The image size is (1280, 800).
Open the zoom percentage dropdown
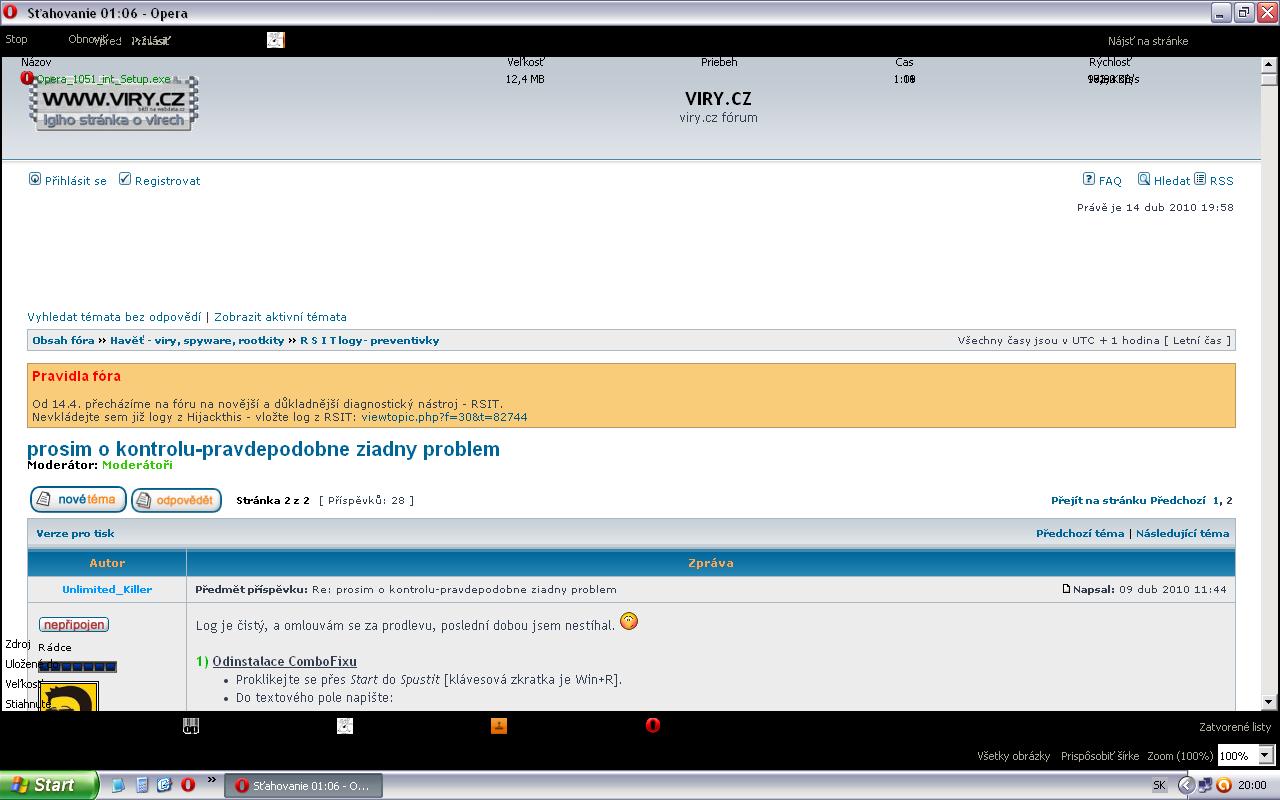click(x=1265, y=756)
